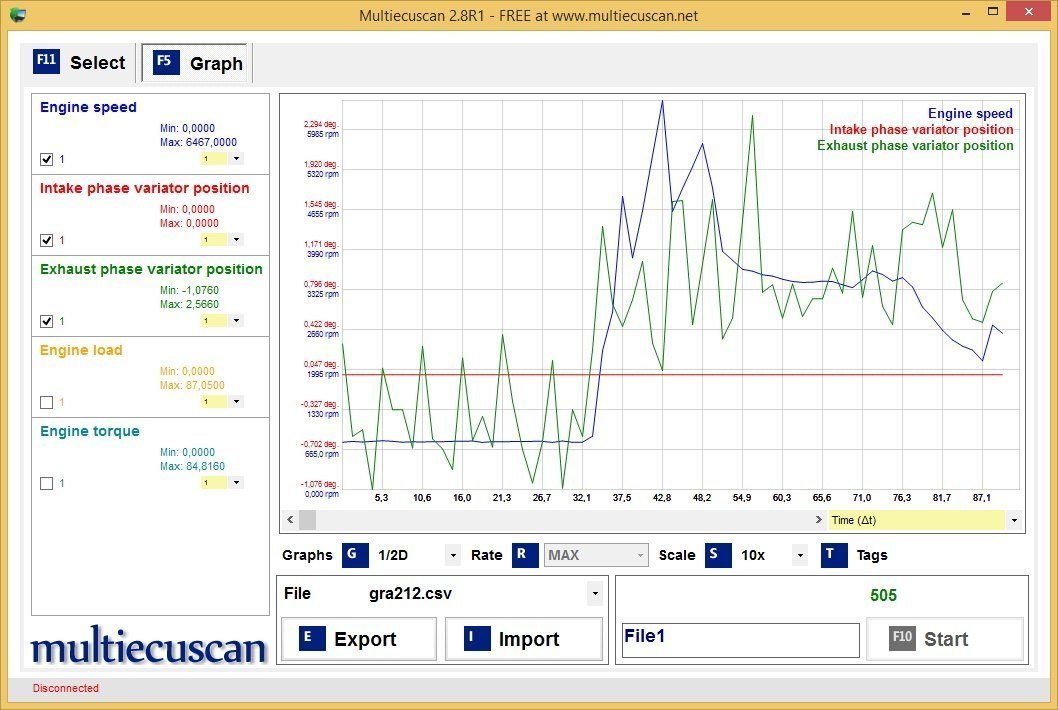Uncheck the Engine speed checkbox
The height and width of the screenshot is (710, 1058).
[46, 159]
